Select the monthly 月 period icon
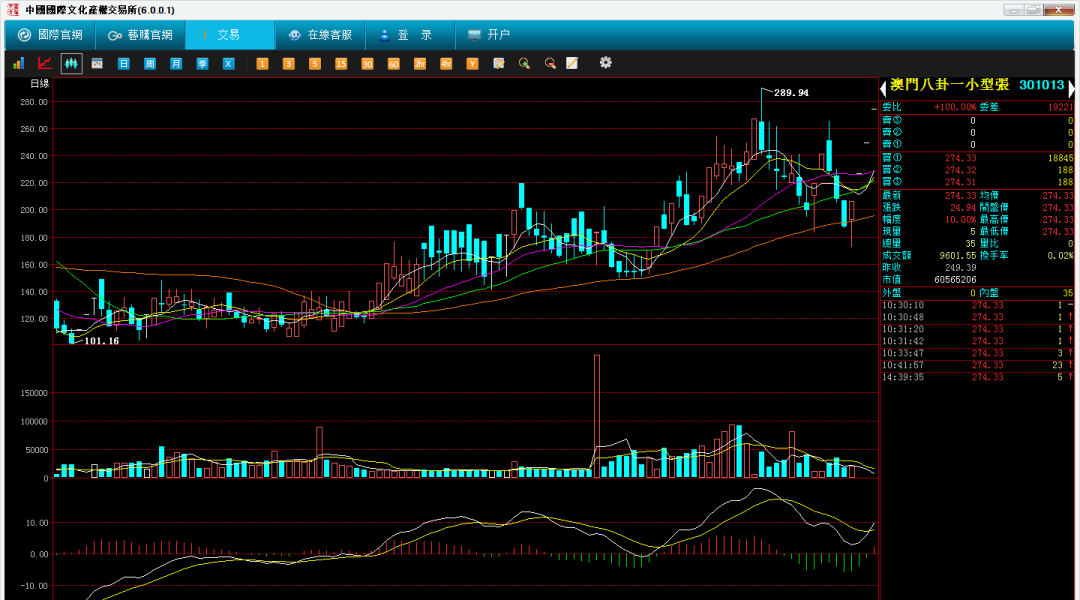Image resolution: width=1080 pixels, height=600 pixels. (x=176, y=63)
